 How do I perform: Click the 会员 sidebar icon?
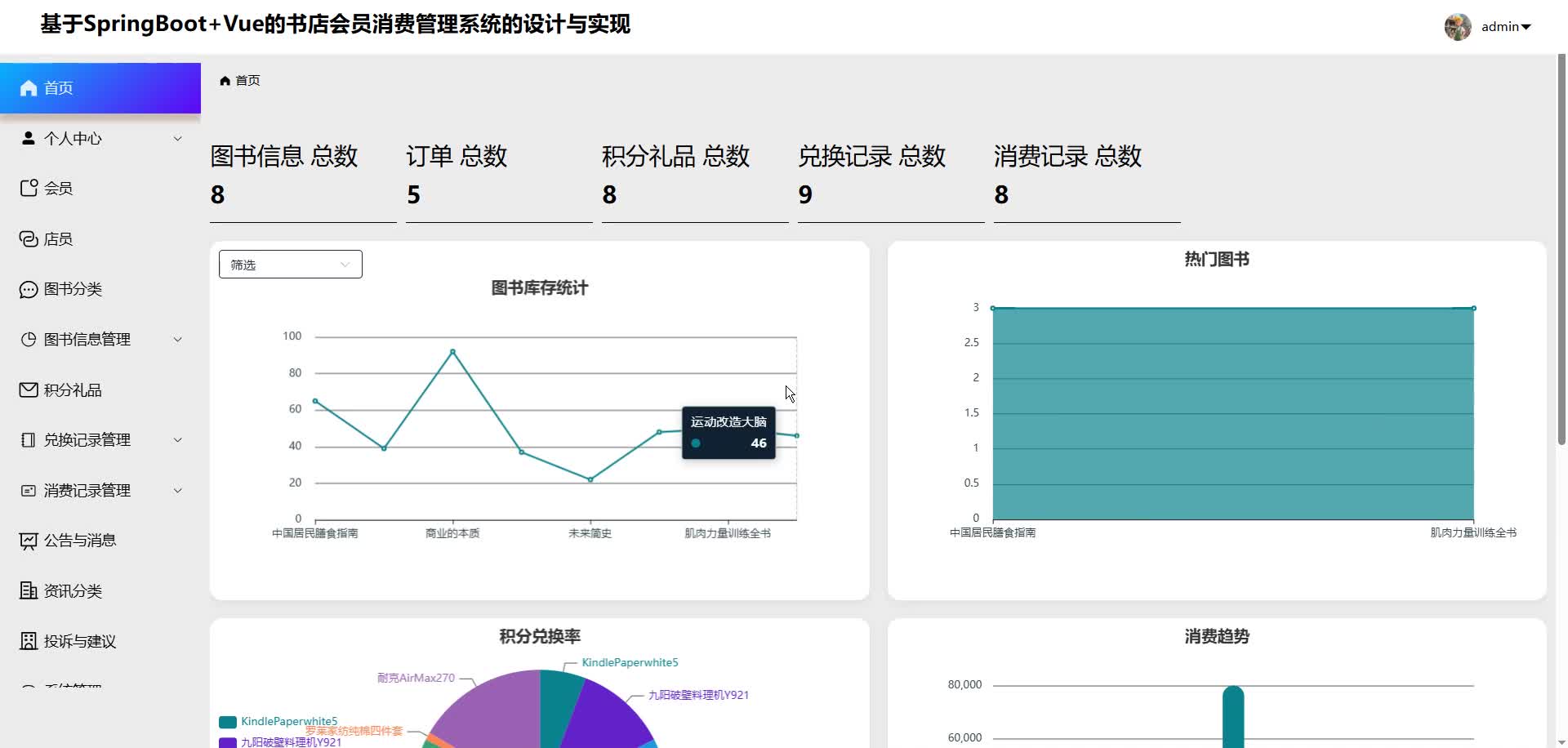[x=29, y=189]
